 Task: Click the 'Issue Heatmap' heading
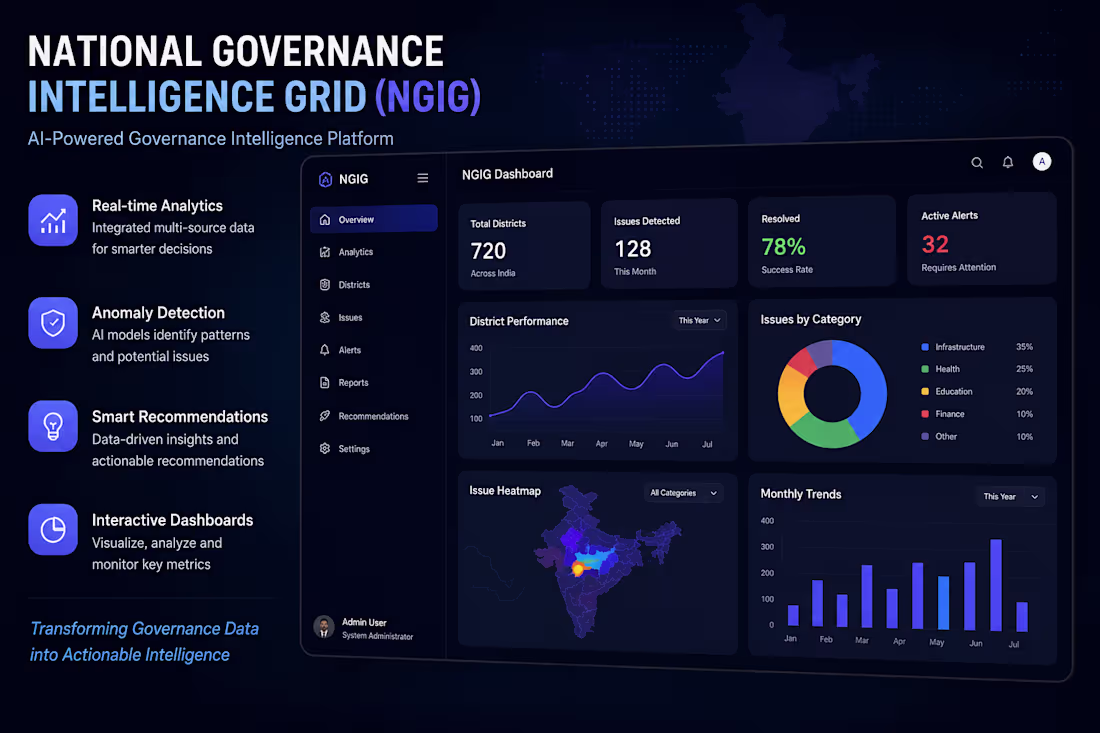[505, 491]
